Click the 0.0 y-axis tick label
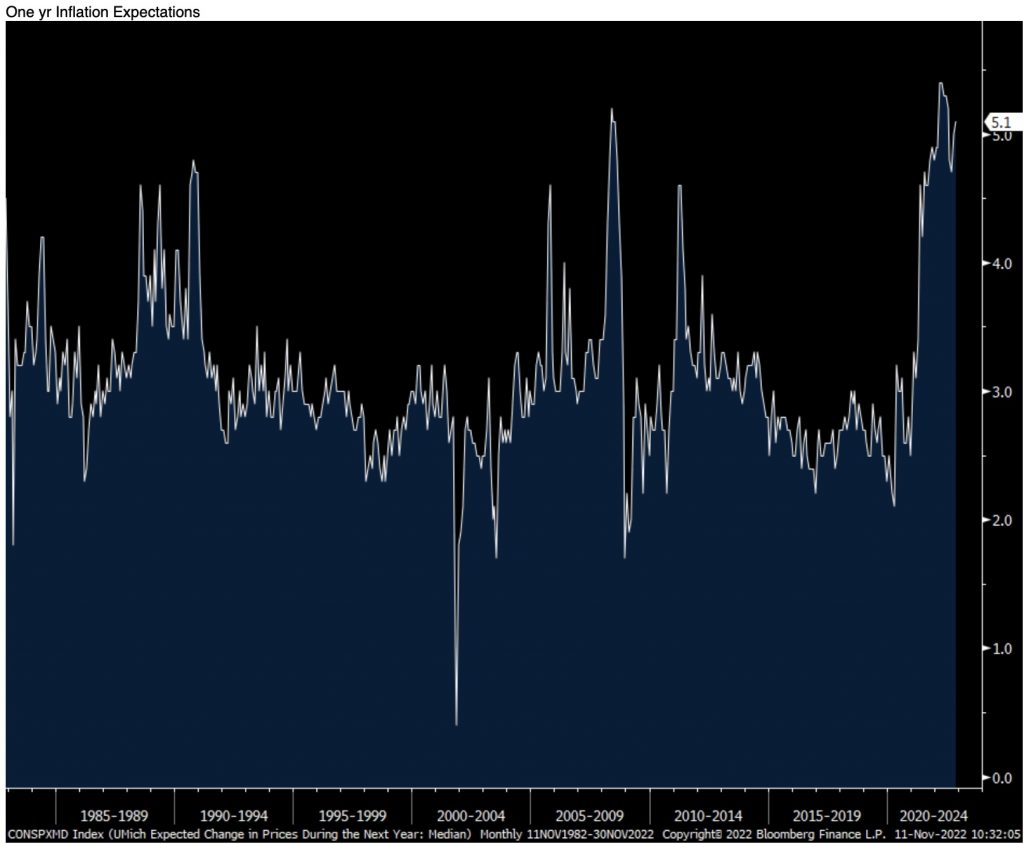The height and width of the screenshot is (844, 1024). click(1000, 777)
